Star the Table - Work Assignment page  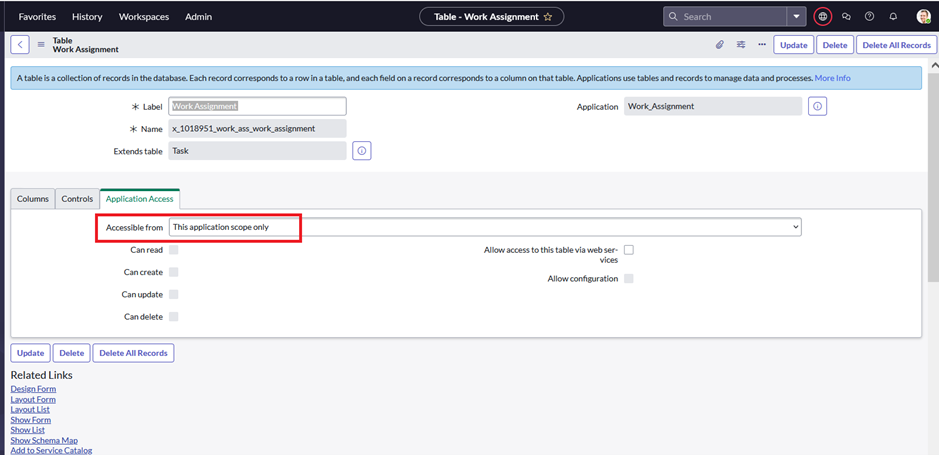click(x=547, y=17)
